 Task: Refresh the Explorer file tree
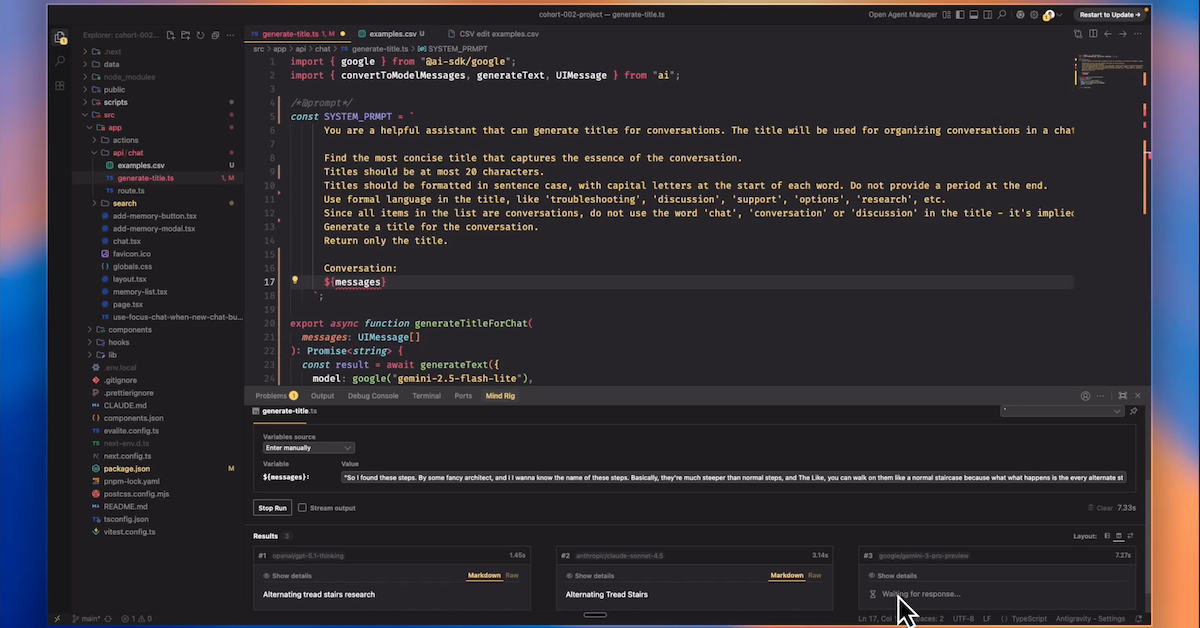point(201,35)
